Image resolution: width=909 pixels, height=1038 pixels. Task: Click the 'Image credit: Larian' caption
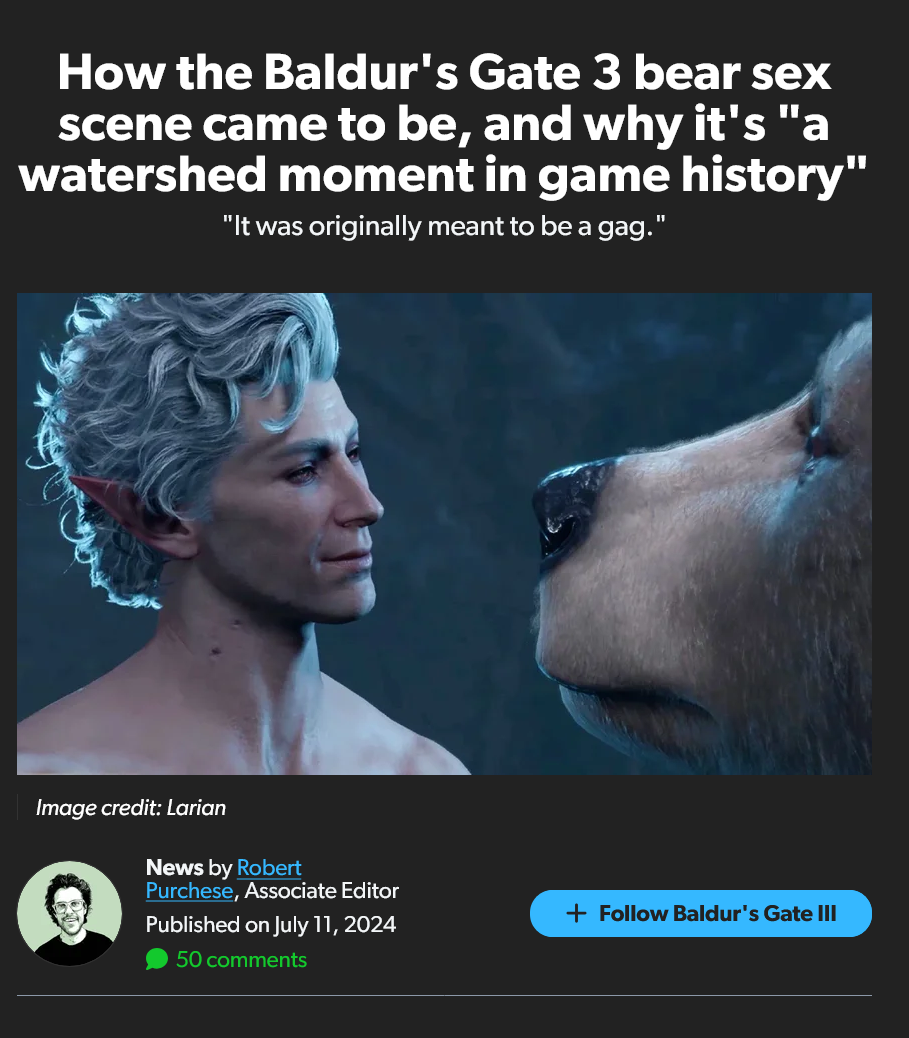pos(131,808)
